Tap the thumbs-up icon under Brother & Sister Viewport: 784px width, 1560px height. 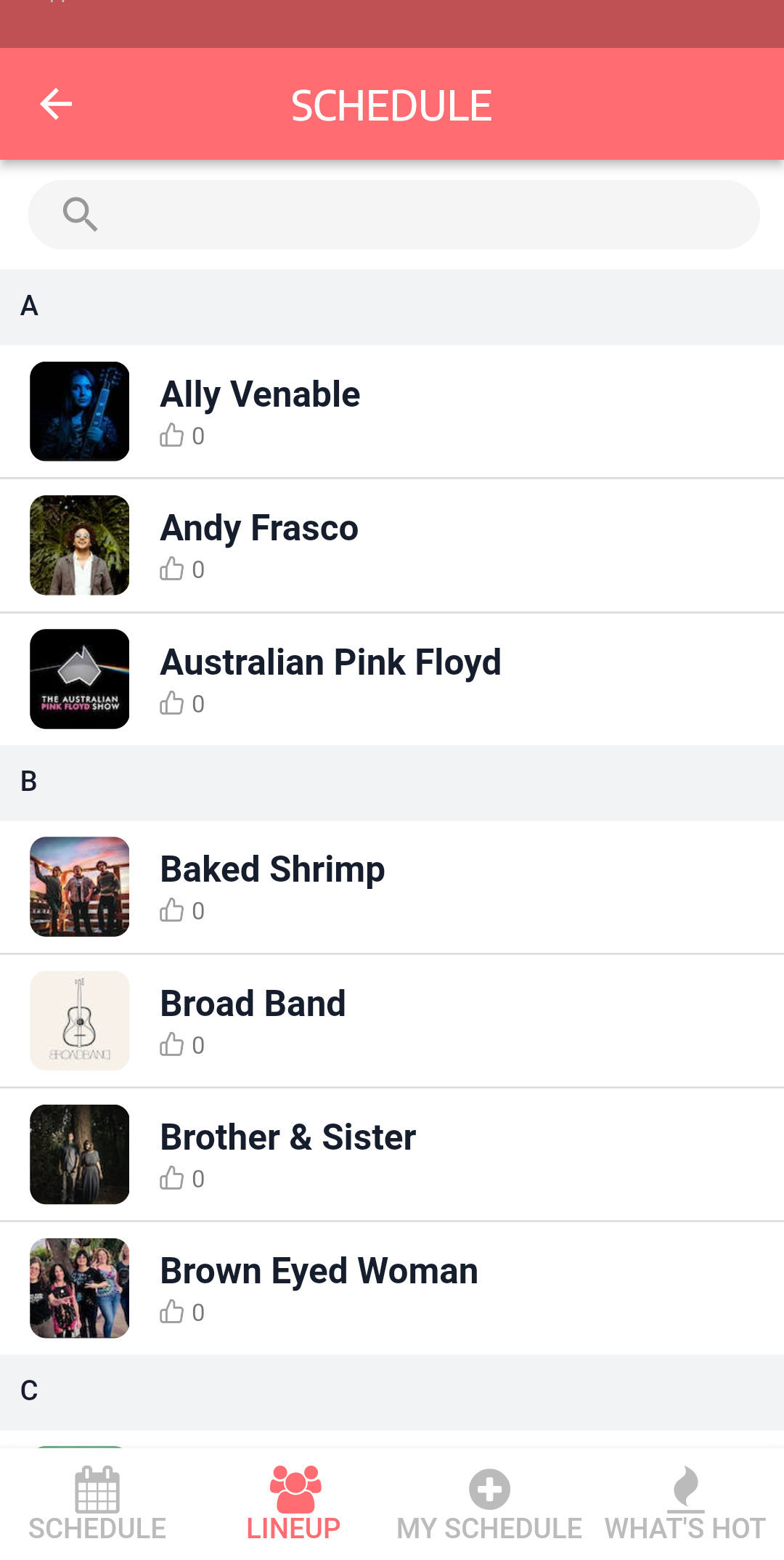coord(172,1179)
